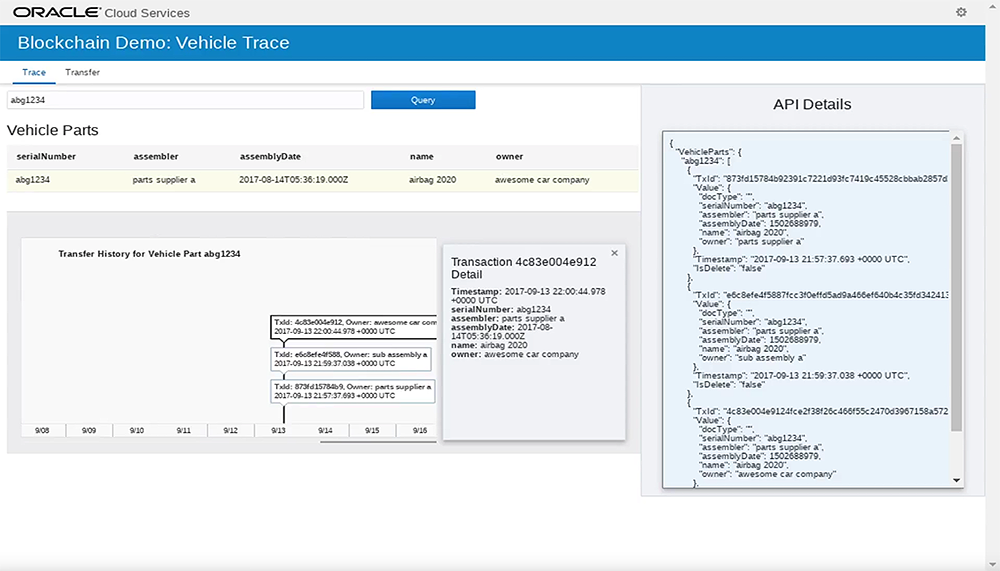This screenshot has height=571, width=1000.
Task: Focus the serial number search field
Action: point(185,100)
